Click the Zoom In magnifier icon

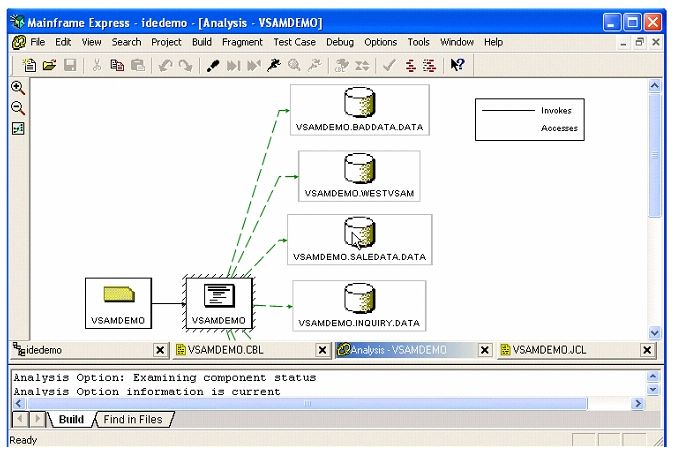click(x=17, y=87)
